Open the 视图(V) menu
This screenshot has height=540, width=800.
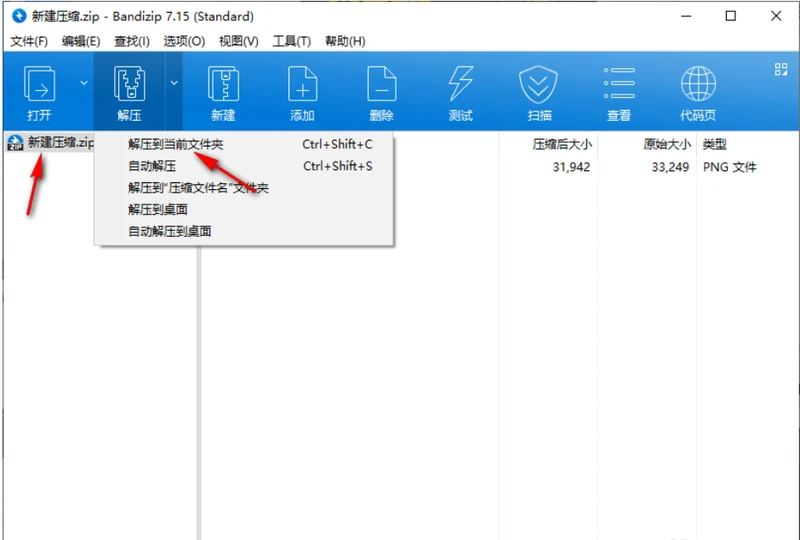point(239,41)
